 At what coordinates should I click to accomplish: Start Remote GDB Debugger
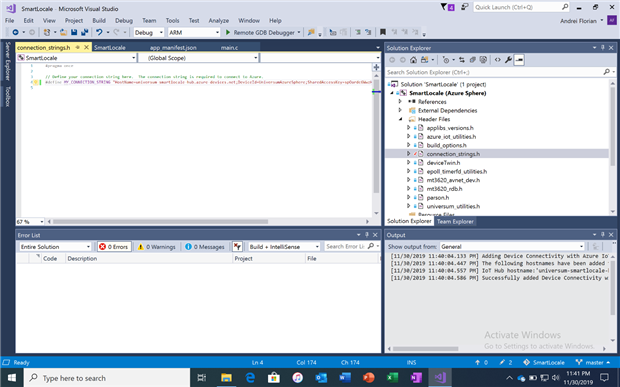260,32
